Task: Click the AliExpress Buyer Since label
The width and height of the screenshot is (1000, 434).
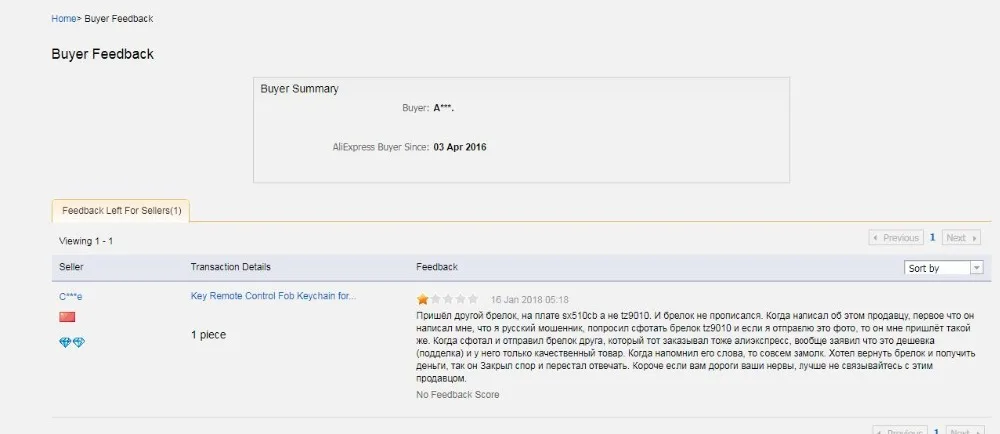Action: [x=381, y=147]
